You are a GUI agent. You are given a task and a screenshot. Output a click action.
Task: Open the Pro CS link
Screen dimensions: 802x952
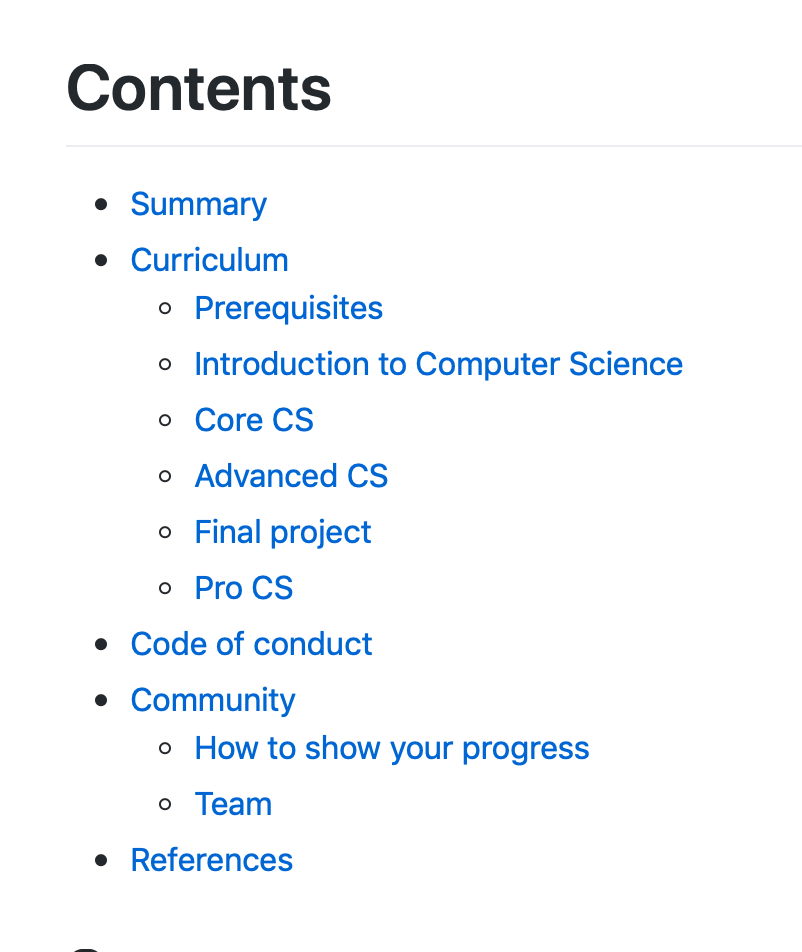[243, 588]
